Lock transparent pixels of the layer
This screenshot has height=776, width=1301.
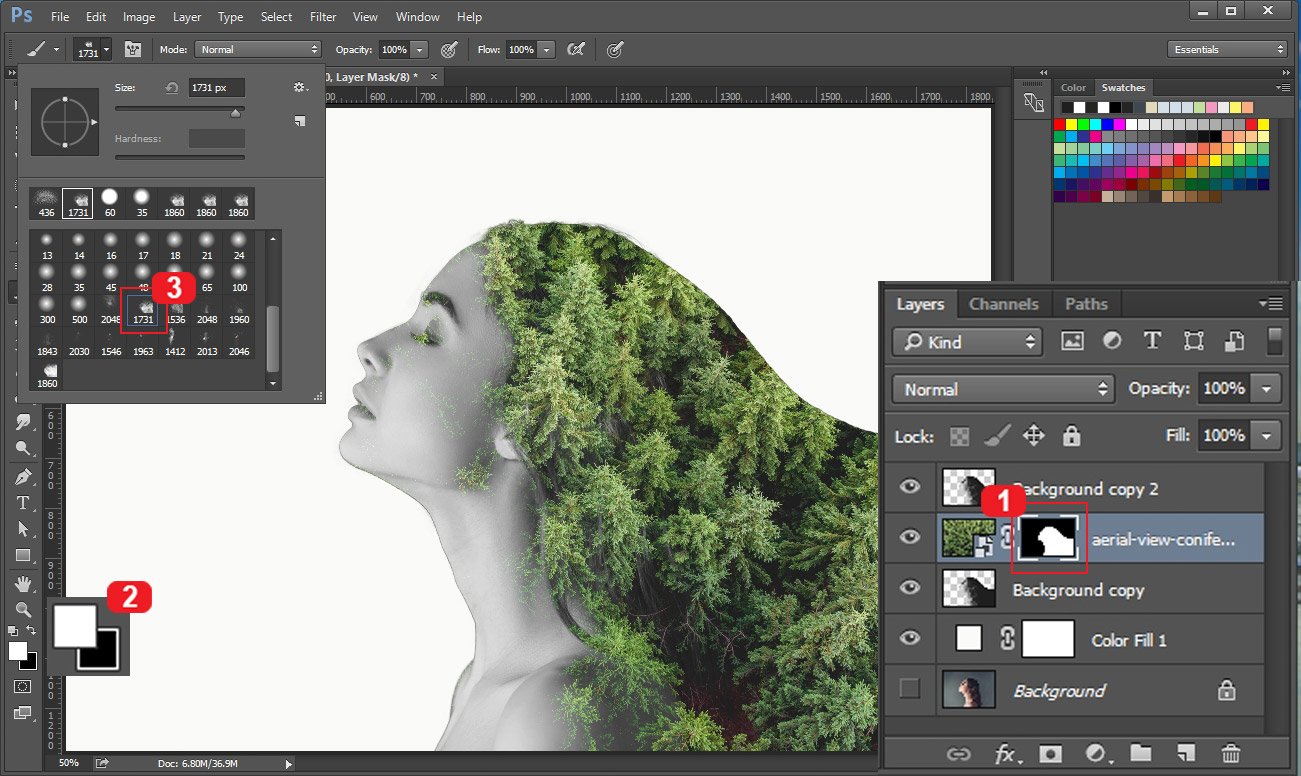959,436
